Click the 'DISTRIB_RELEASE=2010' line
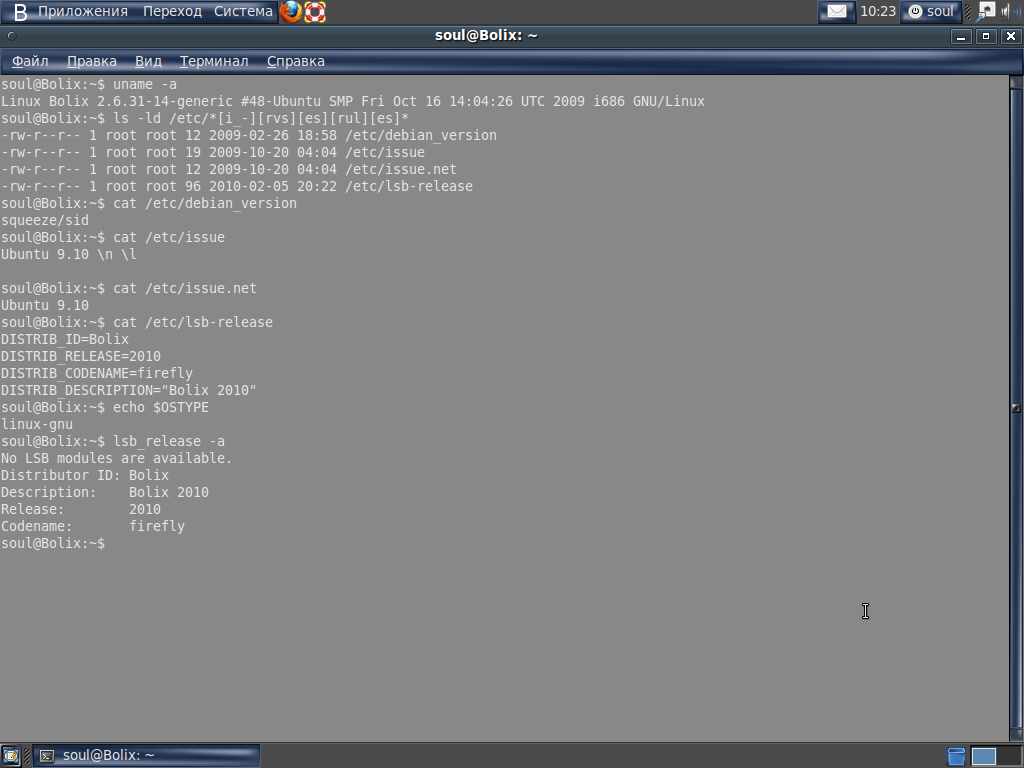 80,356
